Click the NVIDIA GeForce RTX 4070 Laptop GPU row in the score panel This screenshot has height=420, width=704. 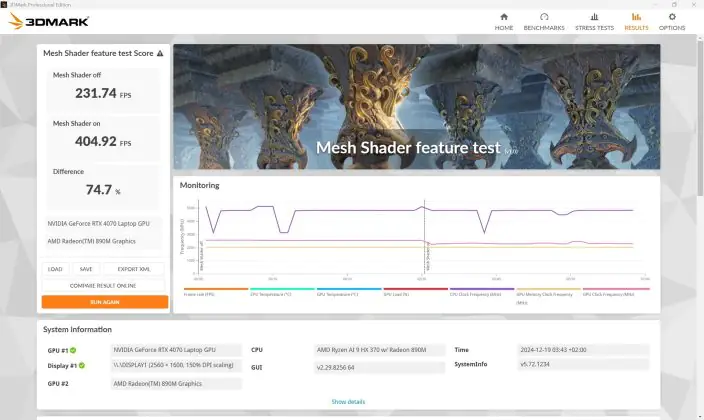tap(104, 224)
